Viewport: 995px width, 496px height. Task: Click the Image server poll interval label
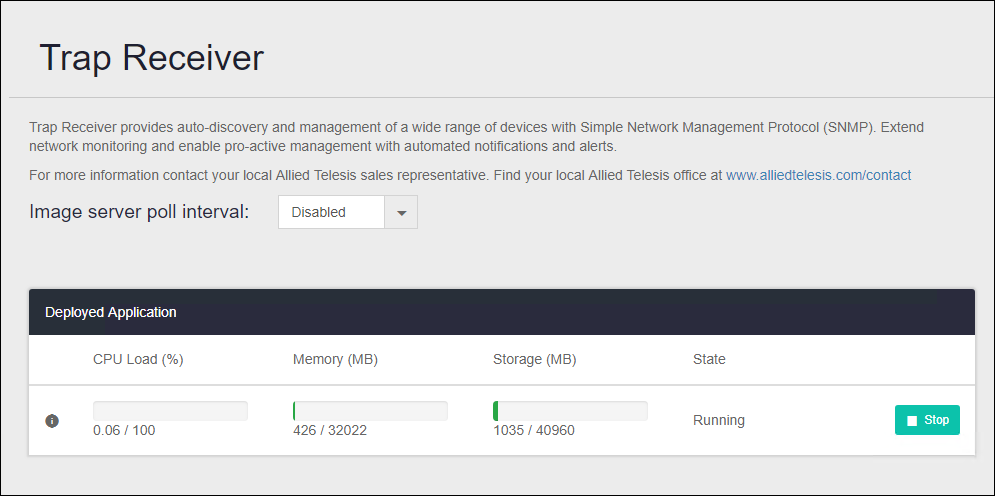coord(139,212)
